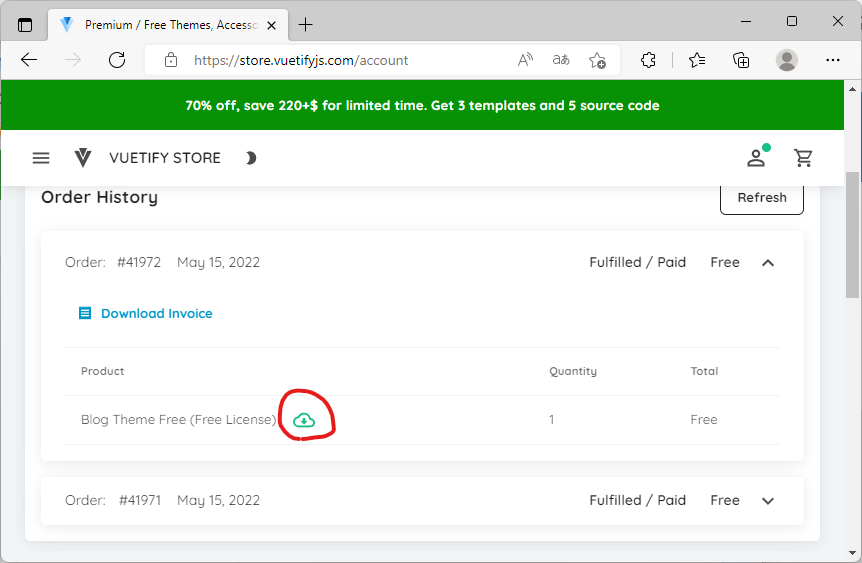862x563 pixels.
Task: Click the Total column header
Action: click(704, 371)
